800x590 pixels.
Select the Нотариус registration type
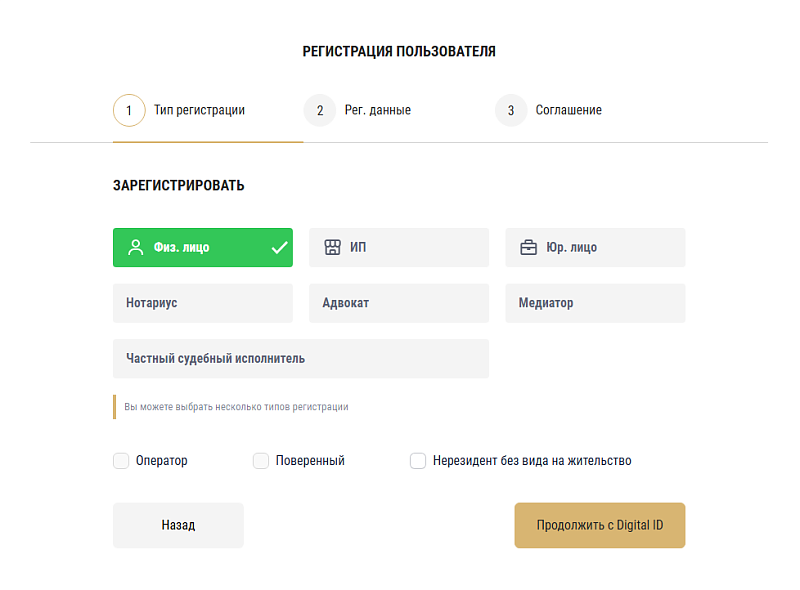point(203,303)
